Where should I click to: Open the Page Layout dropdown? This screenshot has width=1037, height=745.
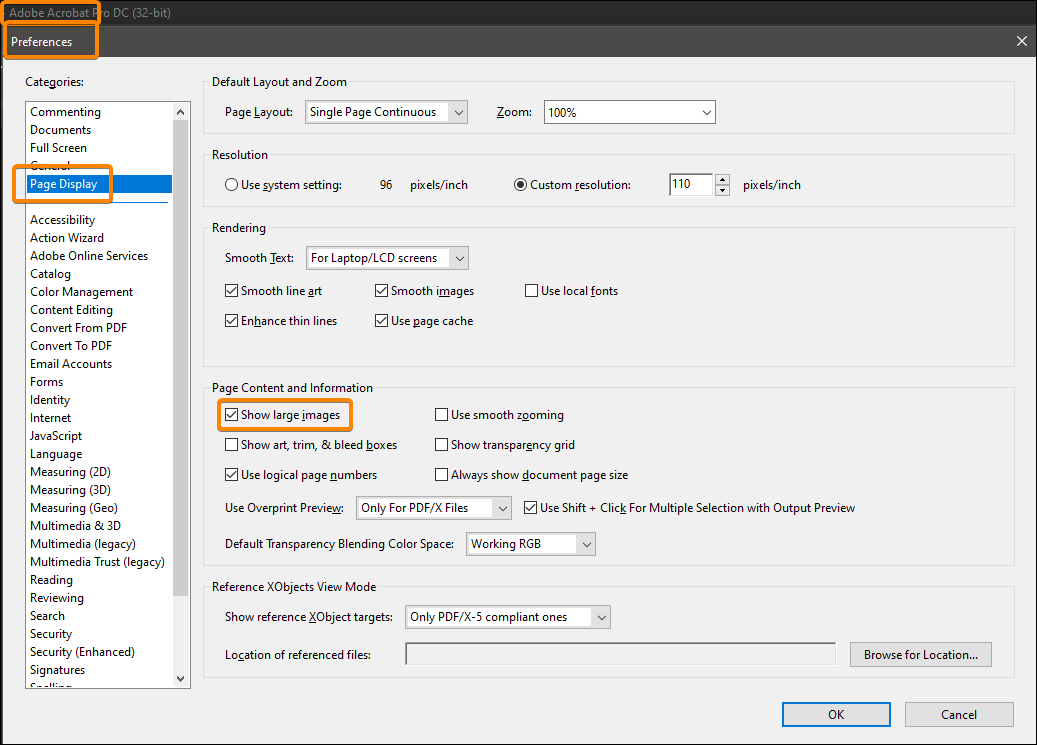tap(459, 112)
